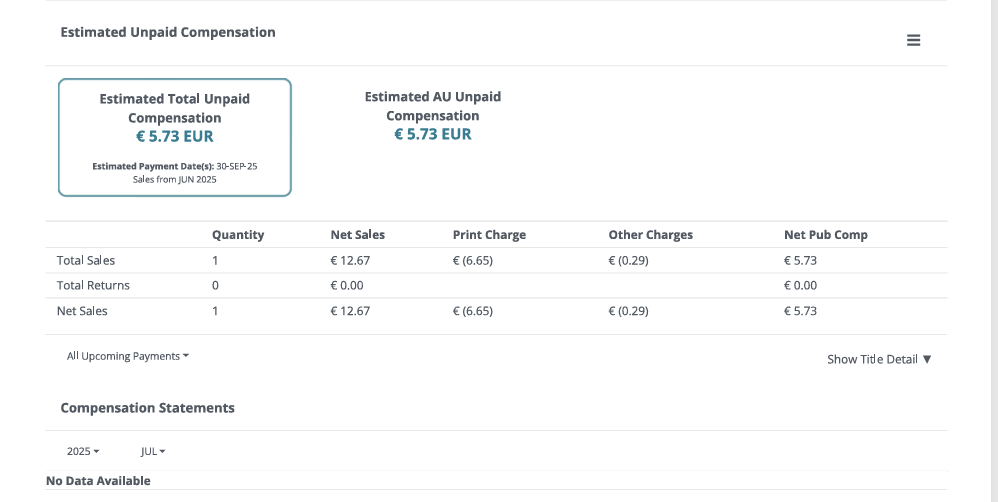This screenshot has width=998, height=502.
Task: Click the Other Charges column header
Action: tap(650, 235)
